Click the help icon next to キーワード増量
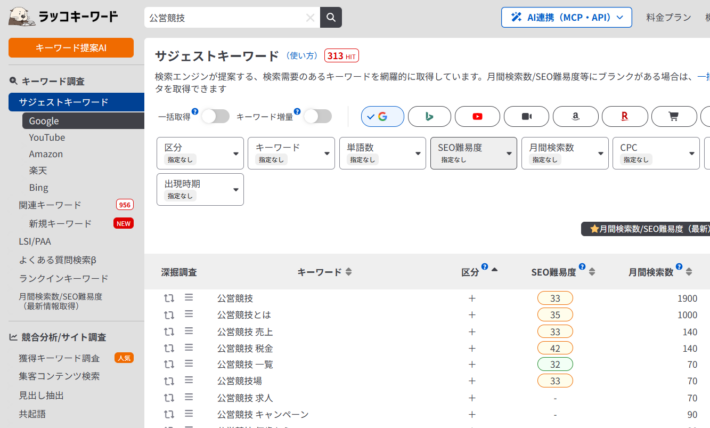710x428 pixels. coord(297,111)
